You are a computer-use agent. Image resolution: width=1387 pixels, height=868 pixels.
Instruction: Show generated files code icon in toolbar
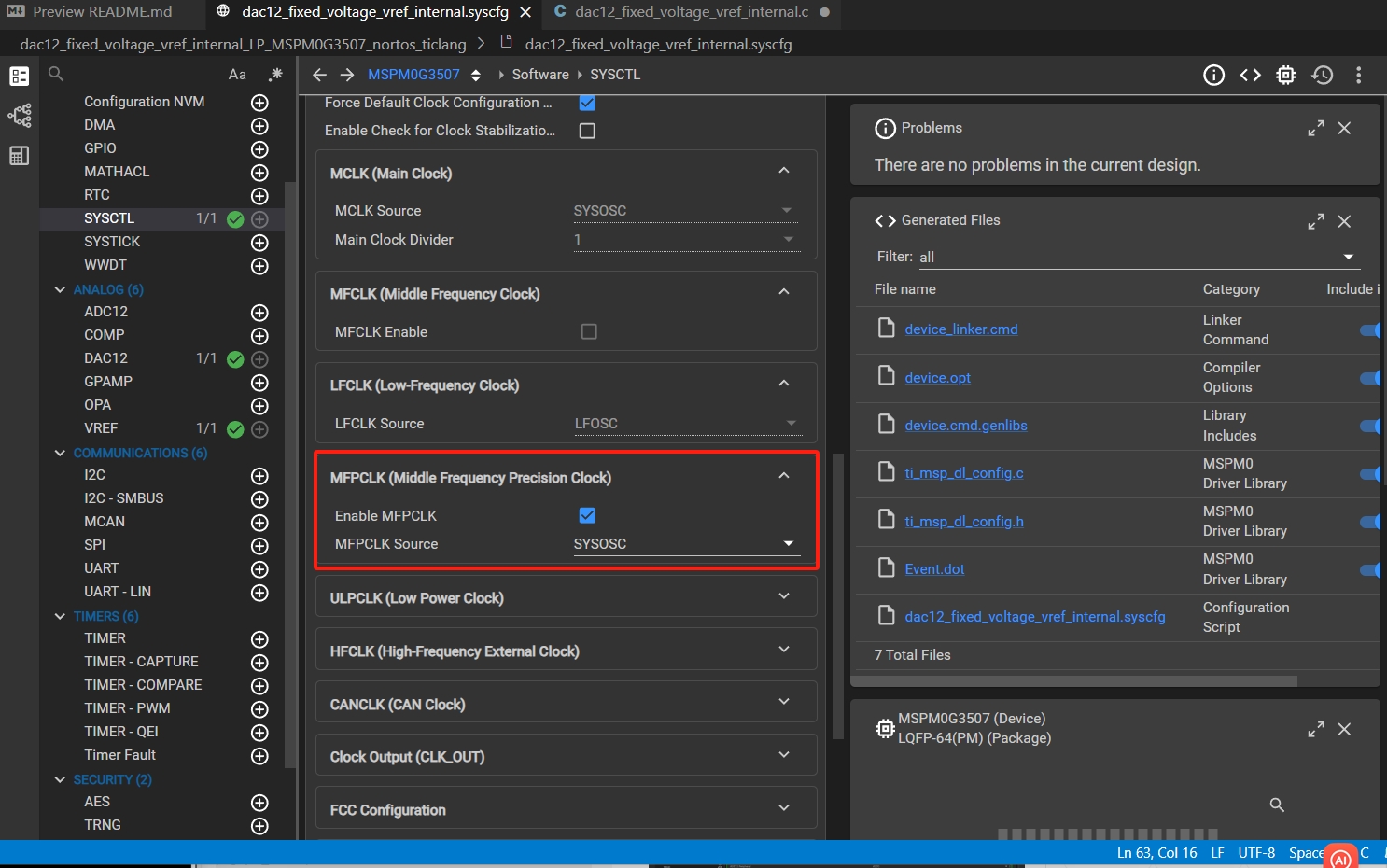click(x=1250, y=75)
